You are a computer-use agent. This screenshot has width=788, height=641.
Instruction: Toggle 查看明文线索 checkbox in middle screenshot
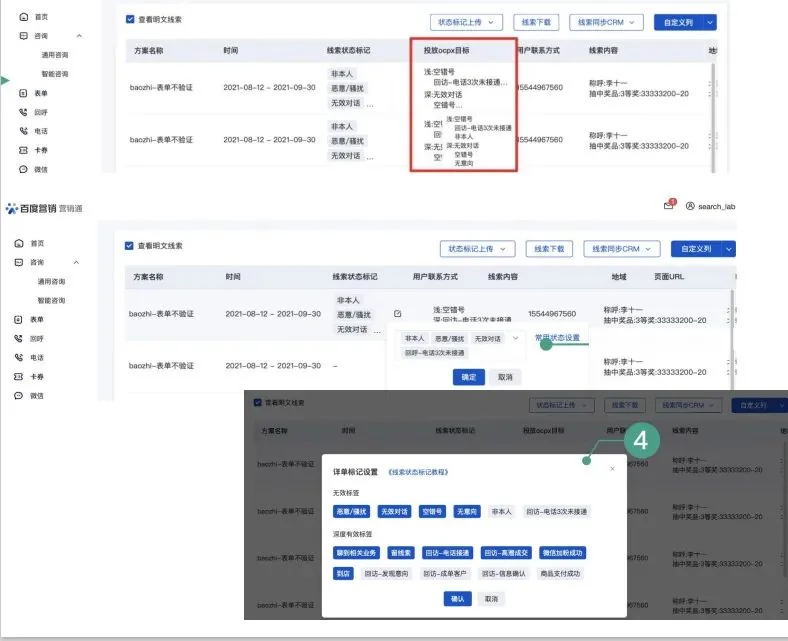coord(129,245)
